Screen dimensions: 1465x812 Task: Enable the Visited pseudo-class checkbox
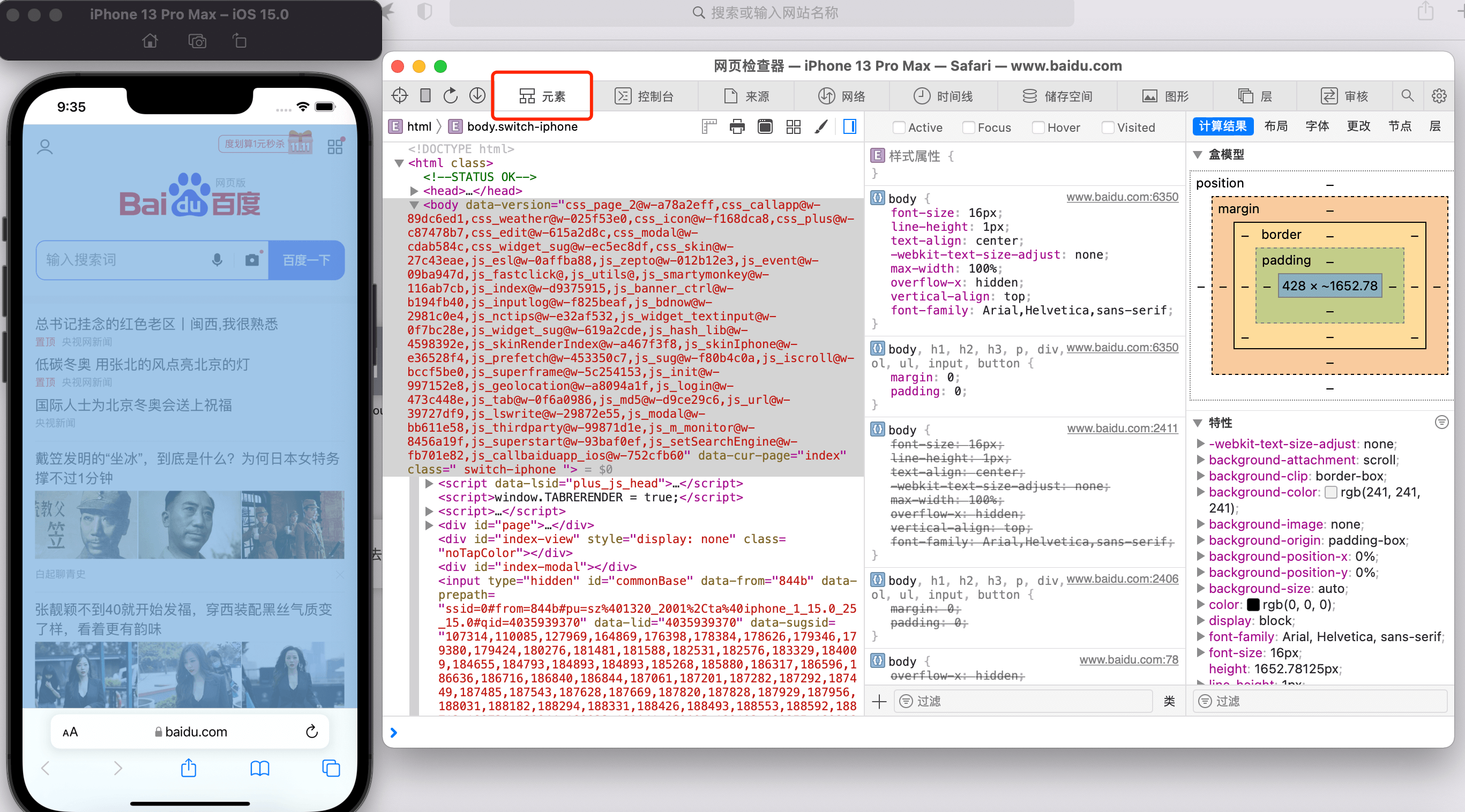[x=1108, y=127]
